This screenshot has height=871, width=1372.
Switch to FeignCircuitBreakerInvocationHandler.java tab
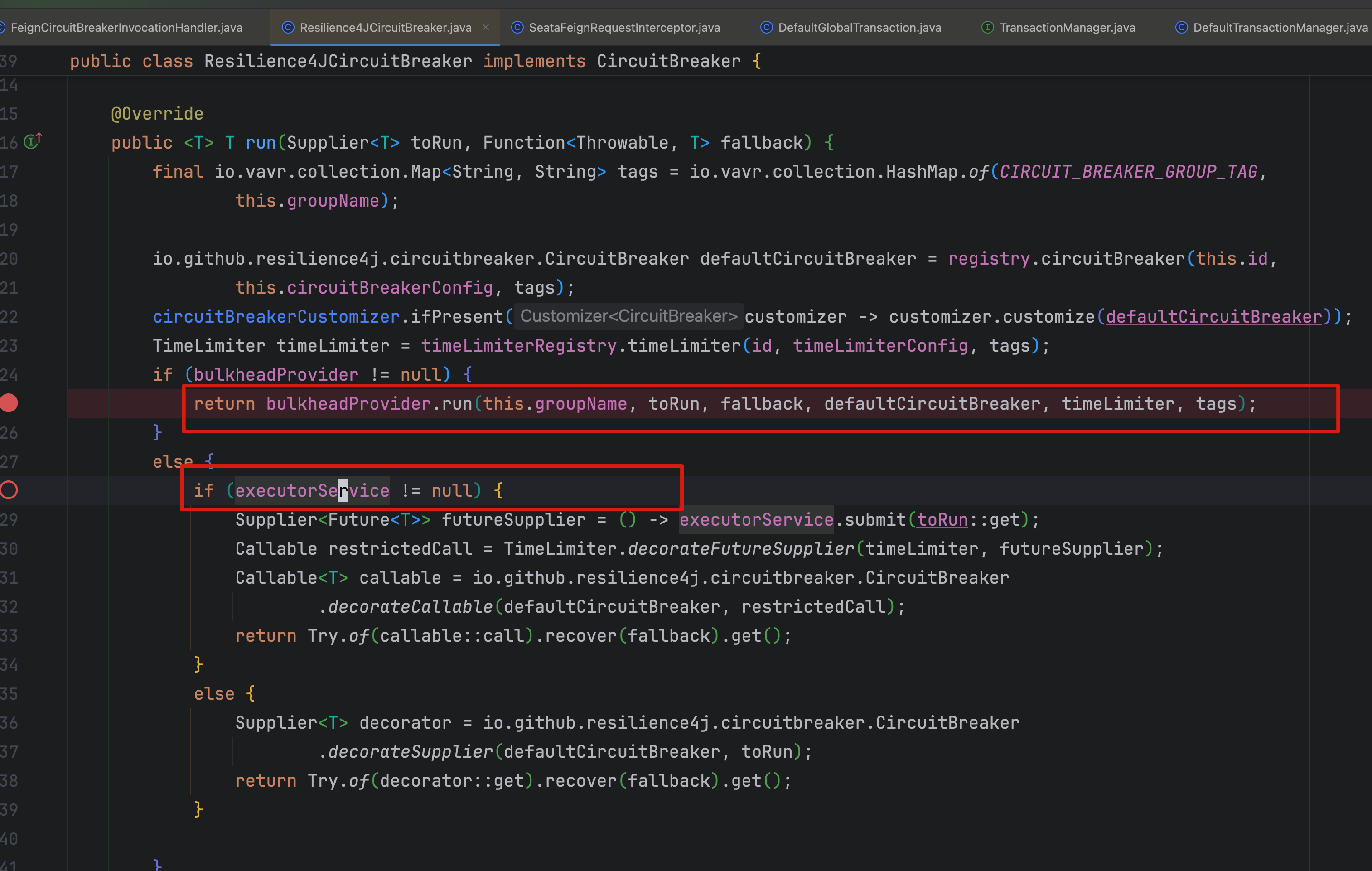(126, 27)
